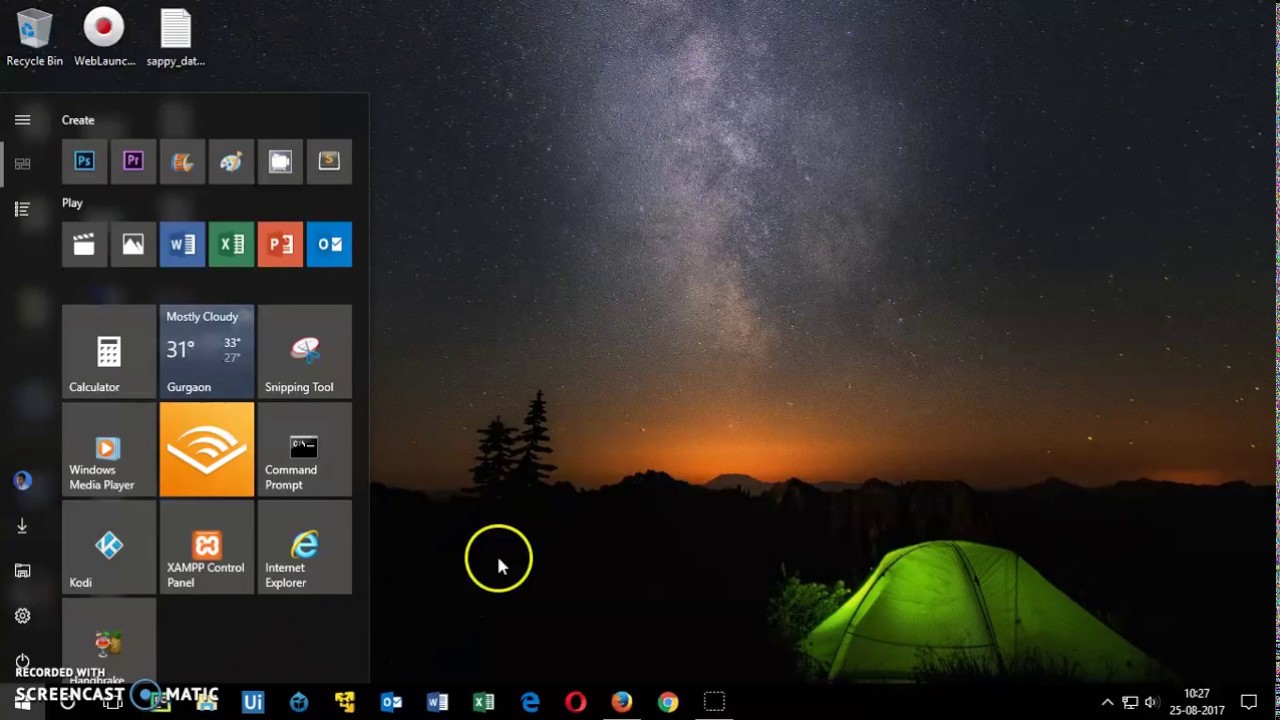
Task: Launch the Excel tile in Start menu
Action: click(231, 244)
